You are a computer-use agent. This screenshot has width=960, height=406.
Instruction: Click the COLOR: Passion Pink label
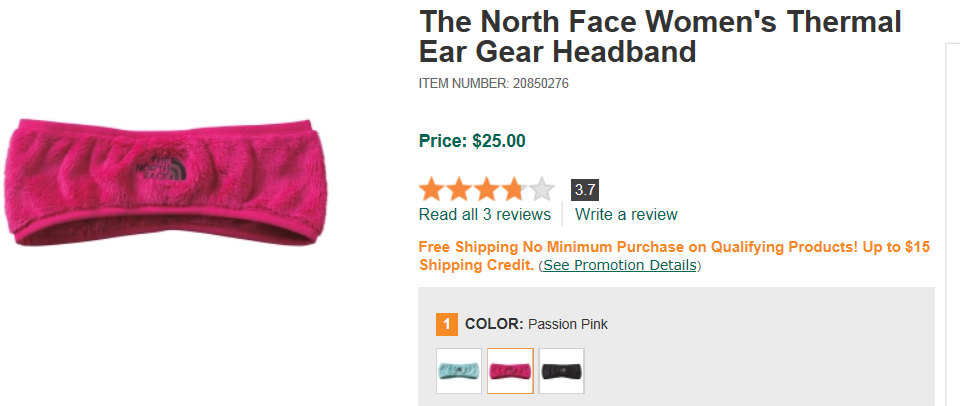536,324
